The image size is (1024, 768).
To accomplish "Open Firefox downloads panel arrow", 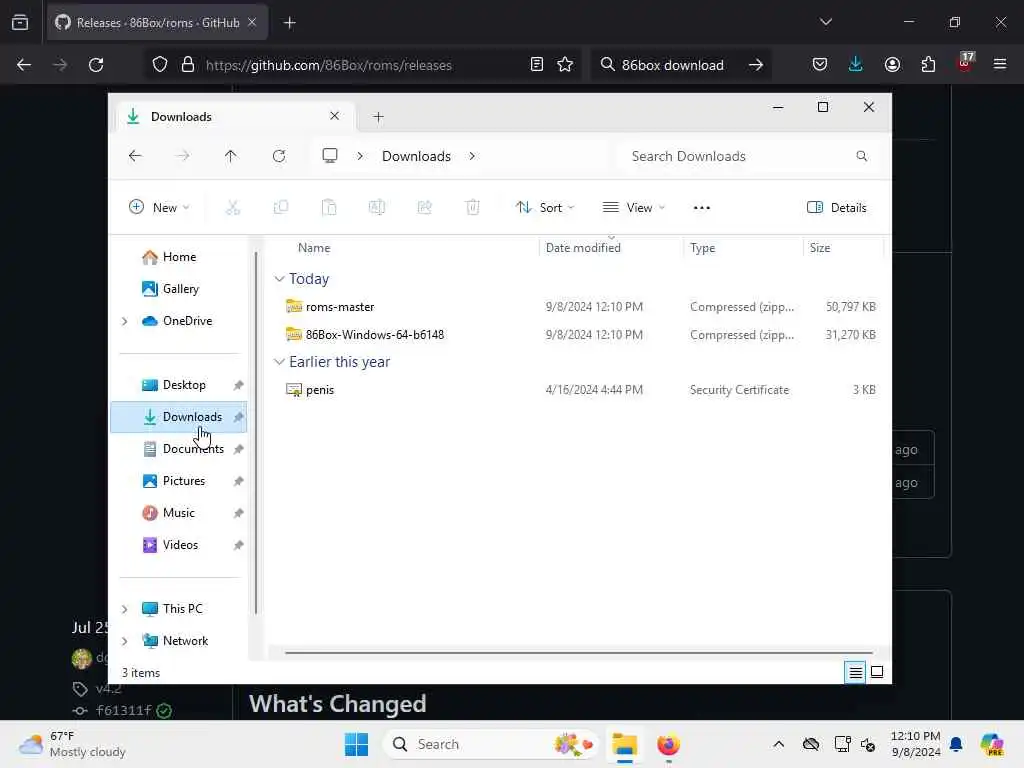I will (x=856, y=64).
